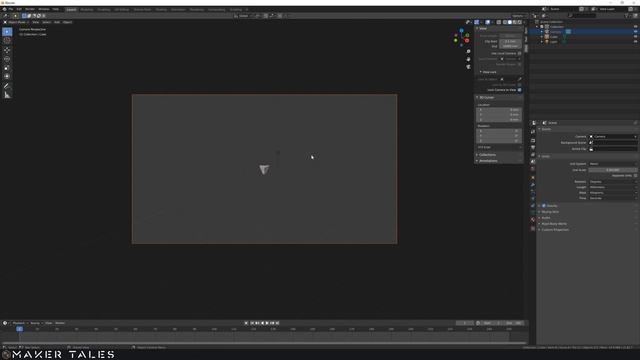
Task: Select the Measure tool
Action: pyautogui.click(x=7, y=95)
